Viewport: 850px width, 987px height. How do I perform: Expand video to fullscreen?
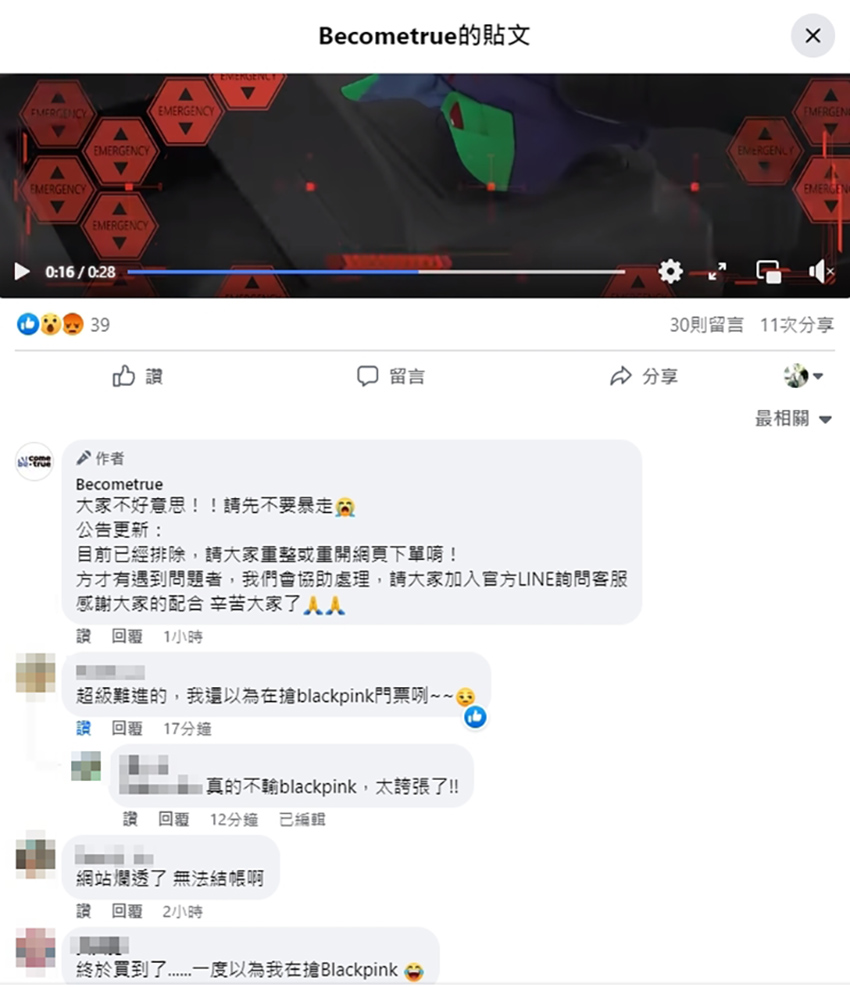coord(717,271)
